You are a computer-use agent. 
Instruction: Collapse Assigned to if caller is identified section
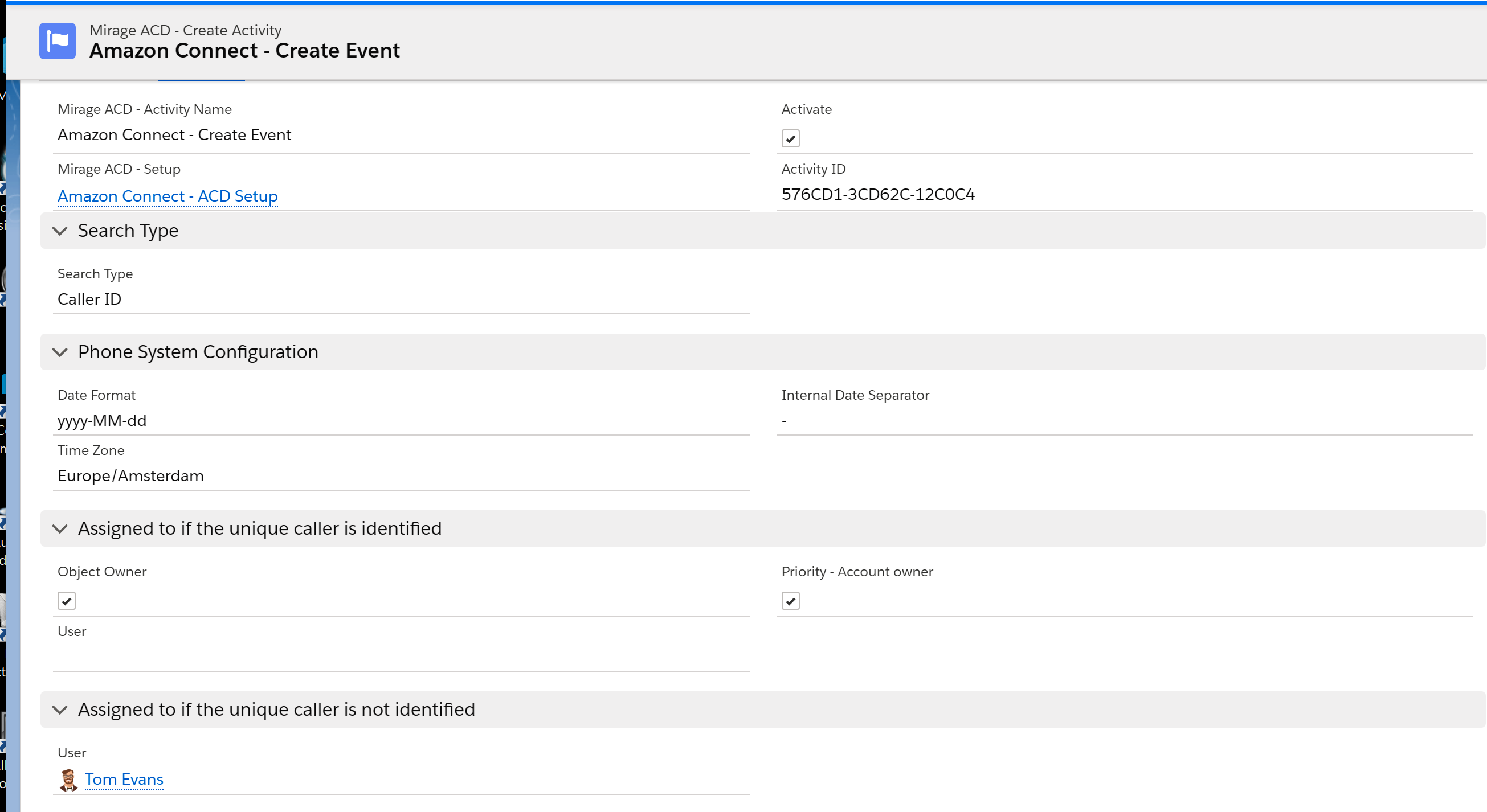(x=60, y=528)
